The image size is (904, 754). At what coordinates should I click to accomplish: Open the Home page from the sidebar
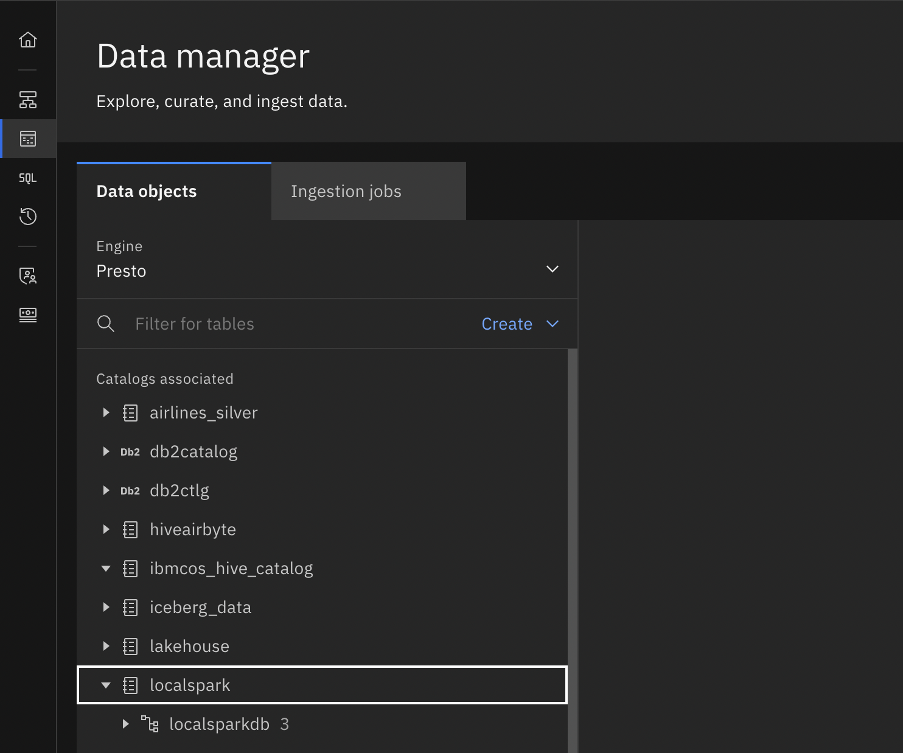[x=27, y=39]
